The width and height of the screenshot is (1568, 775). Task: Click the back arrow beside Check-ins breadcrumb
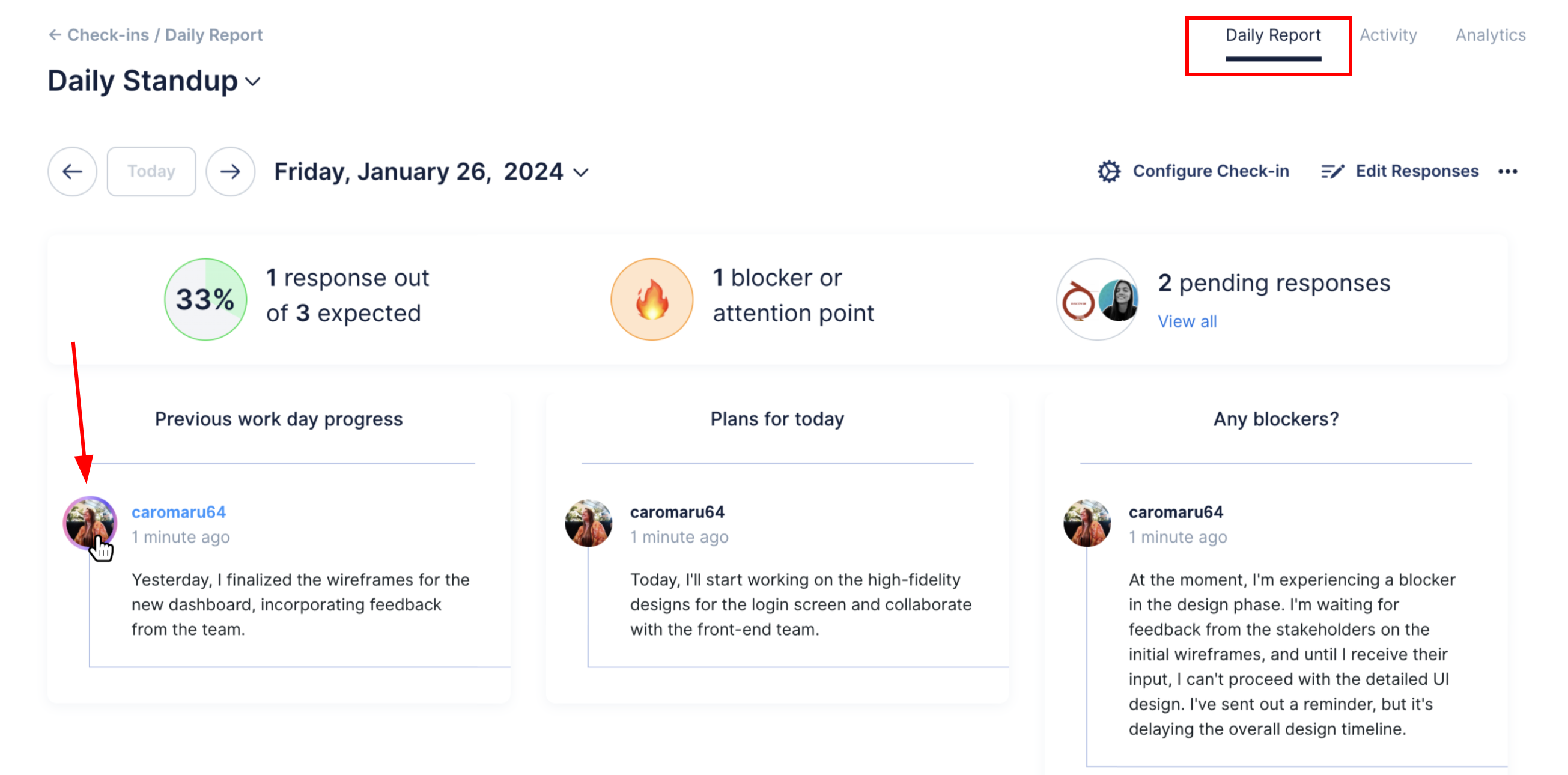[55, 35]
